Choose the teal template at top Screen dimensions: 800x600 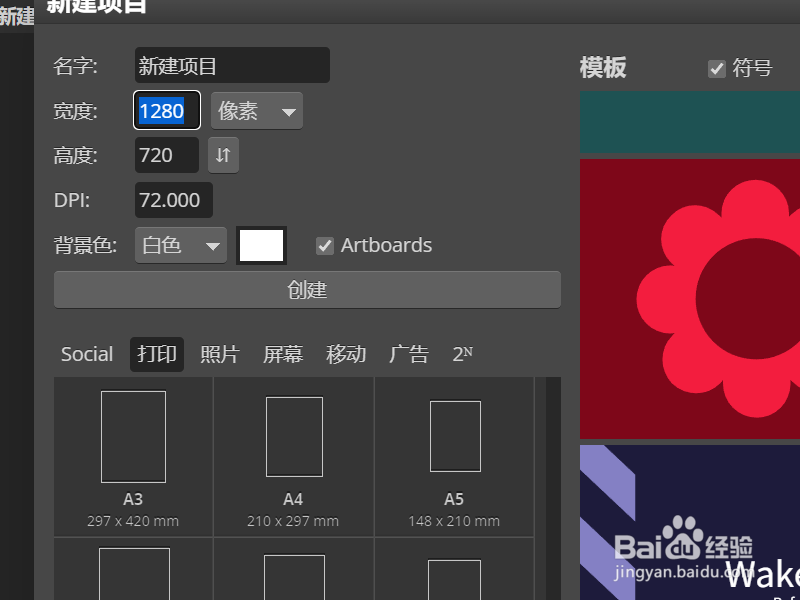(x=690, y=122)
